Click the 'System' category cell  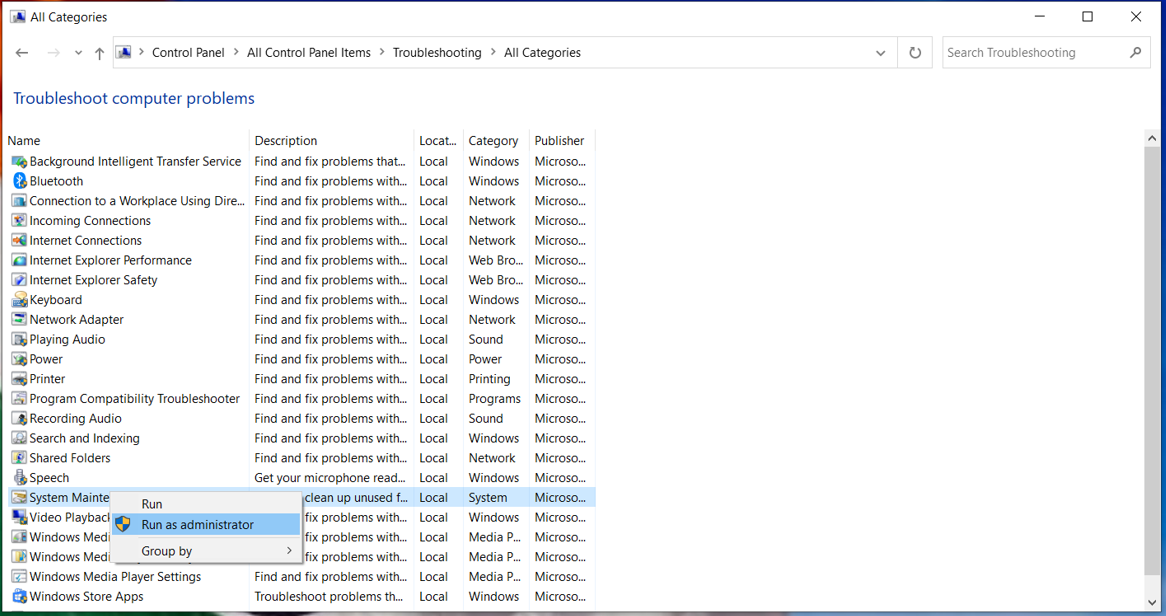tap(488, 498)
